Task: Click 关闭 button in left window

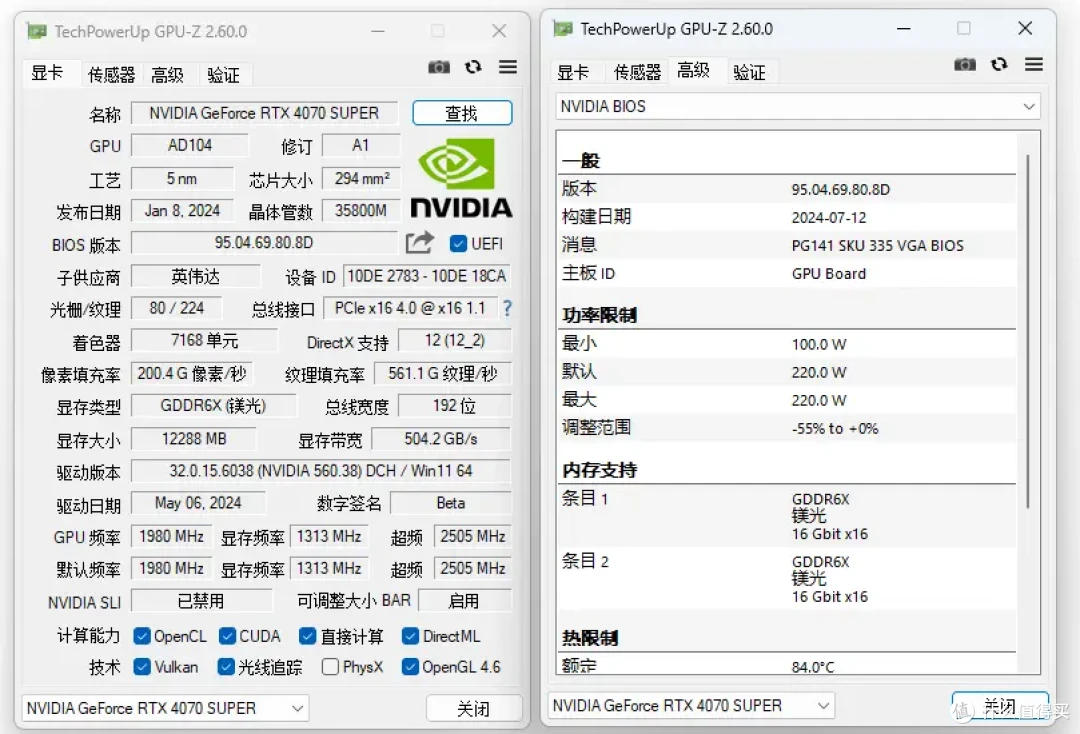Action: (x=474, y=709)
